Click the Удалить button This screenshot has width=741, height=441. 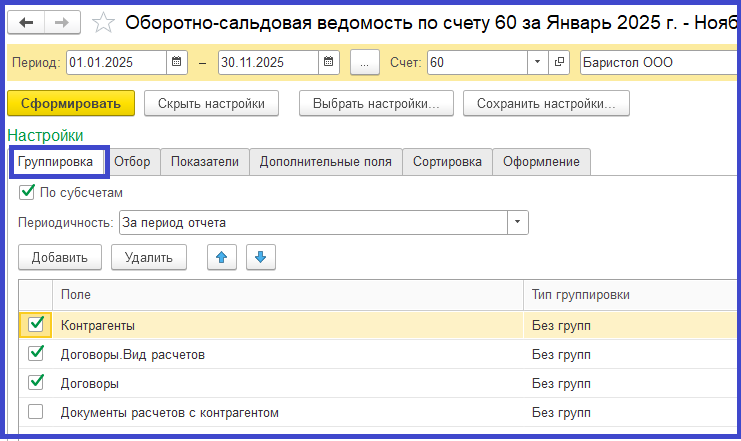[x=149, y=257]
